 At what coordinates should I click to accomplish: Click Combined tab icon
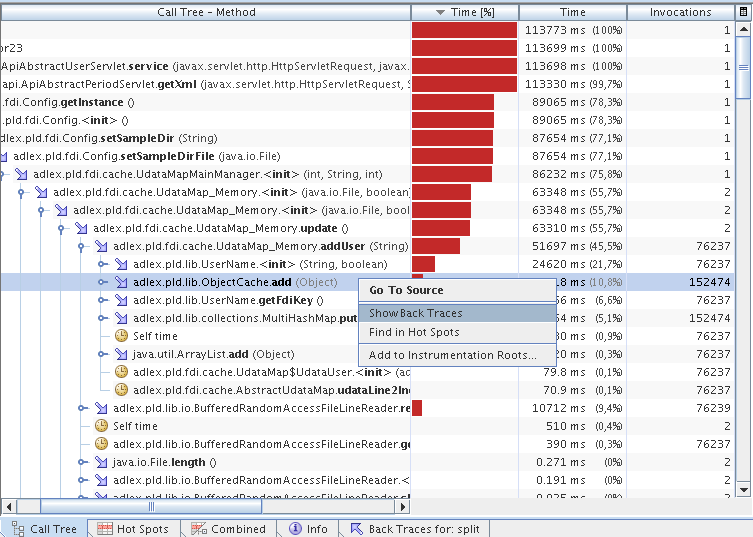tap(199, 529)
